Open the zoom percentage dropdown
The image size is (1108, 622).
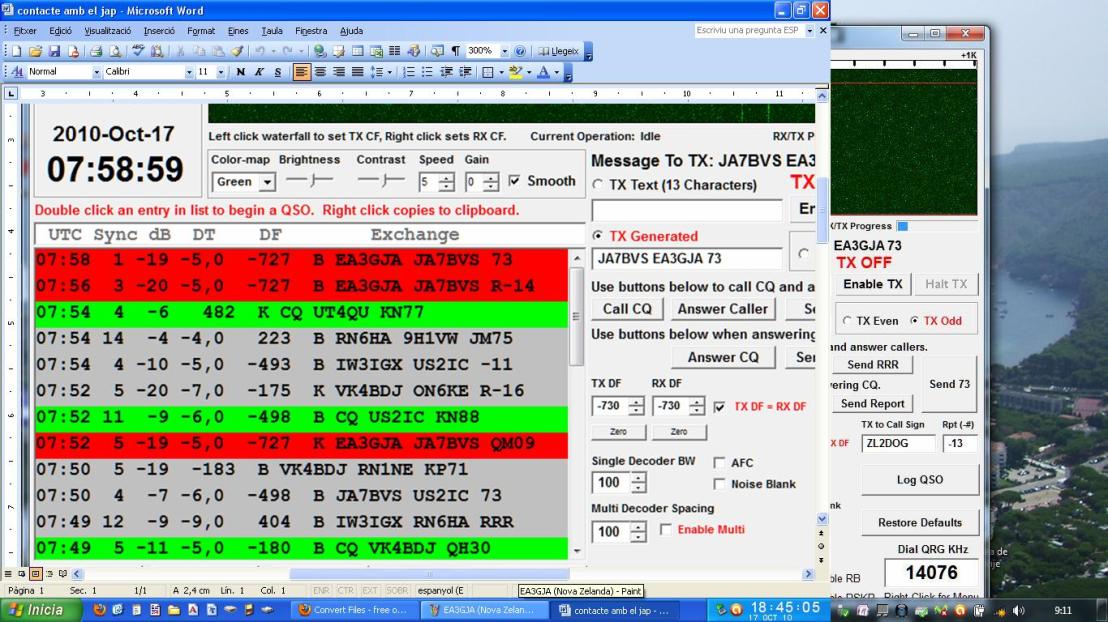504,51
